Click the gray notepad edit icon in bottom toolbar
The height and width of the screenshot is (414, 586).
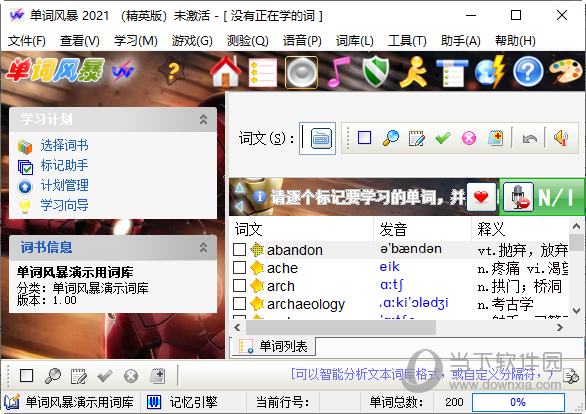[78, 376]
